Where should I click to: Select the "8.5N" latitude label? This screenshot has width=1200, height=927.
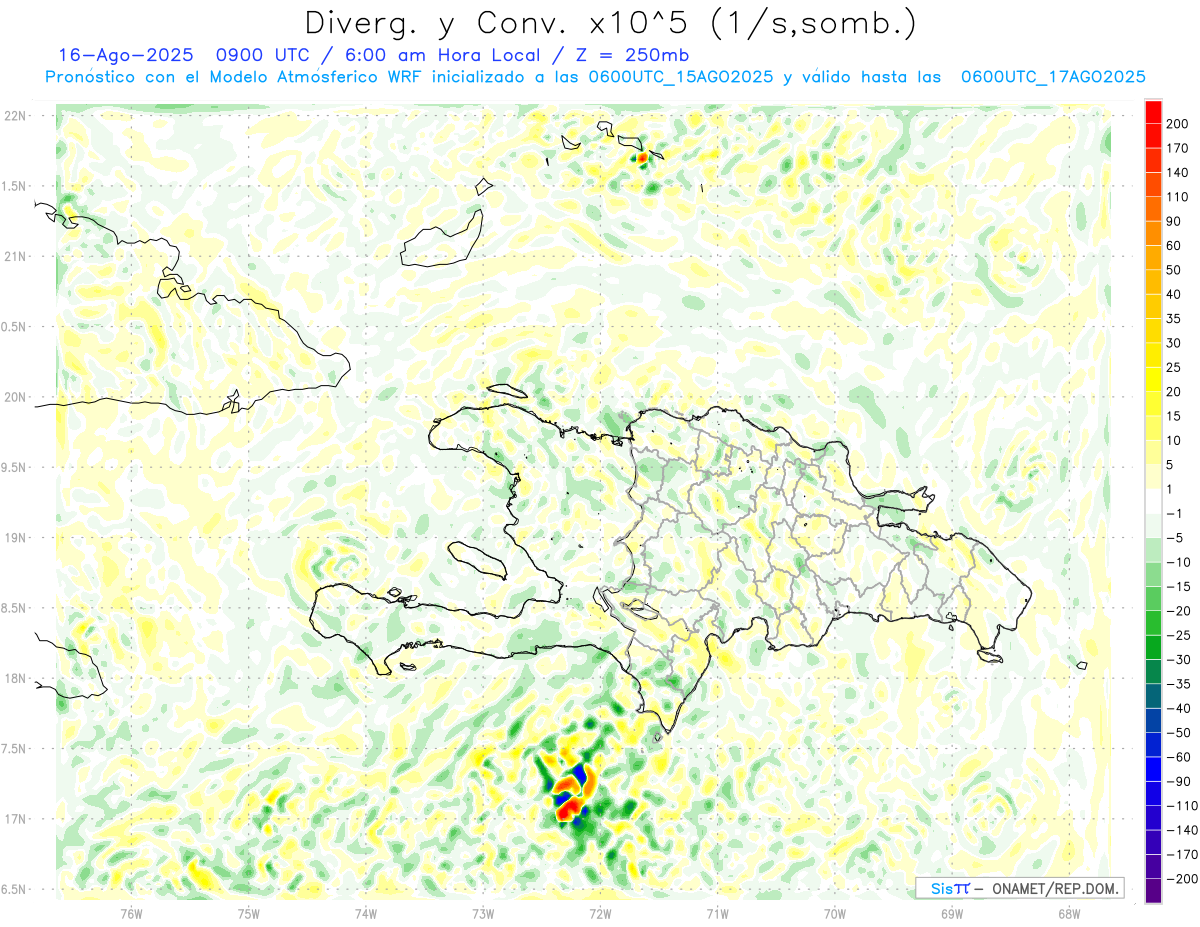click(x=15, y=608)
